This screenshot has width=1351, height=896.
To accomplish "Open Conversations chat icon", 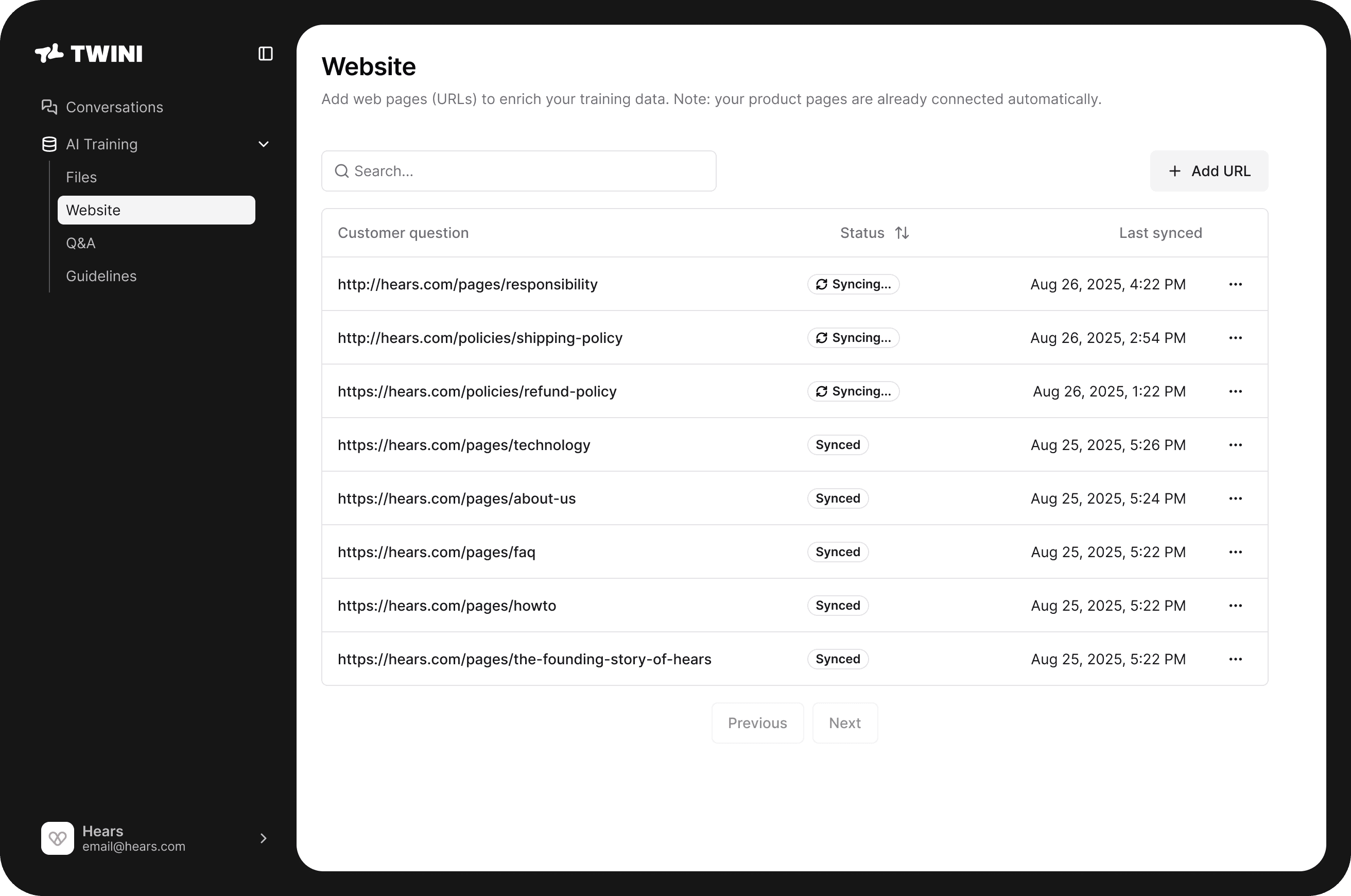I will point(49,107).
